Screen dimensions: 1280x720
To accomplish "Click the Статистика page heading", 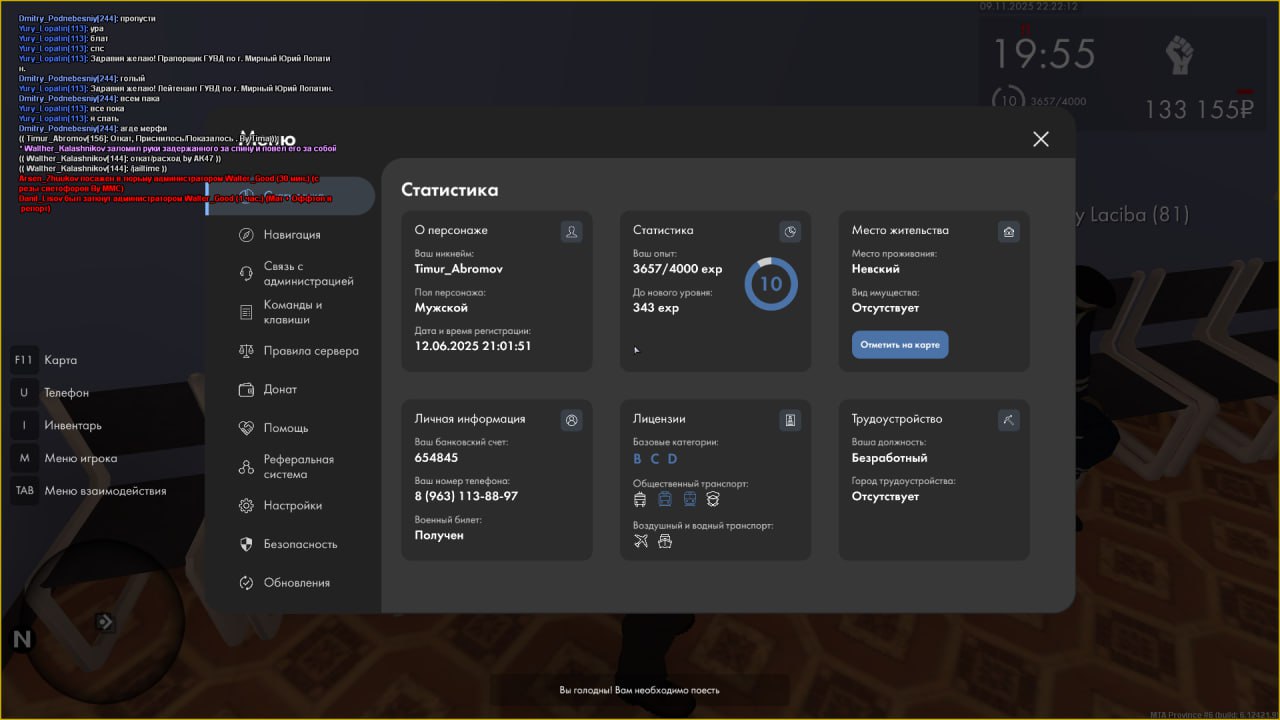I will tap(450, 190).
